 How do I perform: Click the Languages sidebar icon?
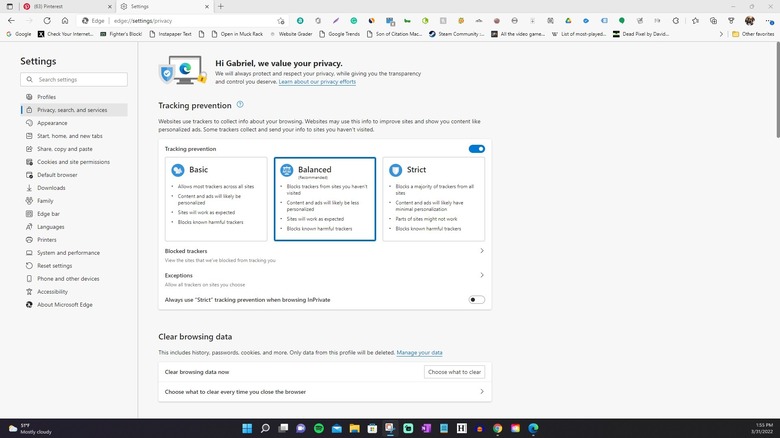coord(29,226)
